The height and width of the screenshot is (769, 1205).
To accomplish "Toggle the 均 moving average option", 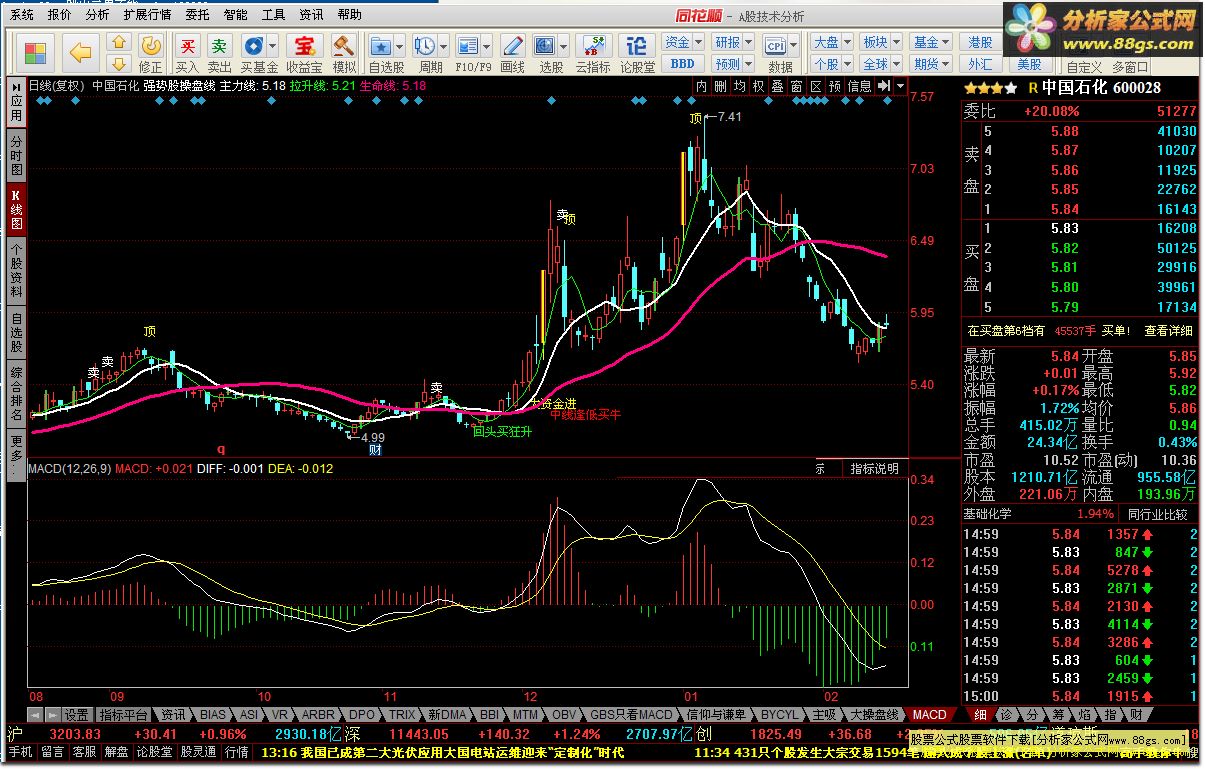I will pyautogui.click(x=739, y=87).
